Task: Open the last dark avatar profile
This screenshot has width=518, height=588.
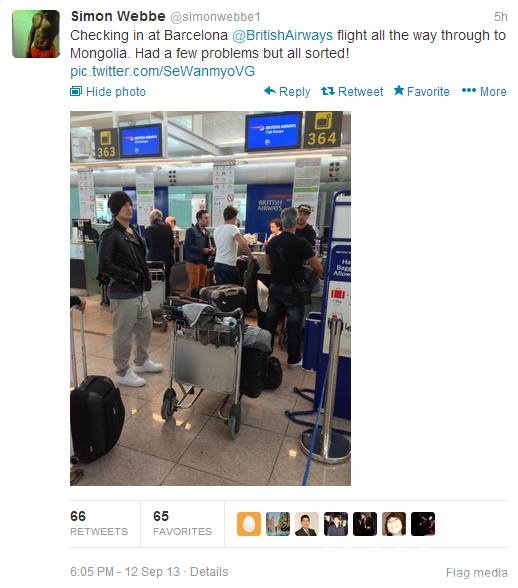Action: [423, 524]
